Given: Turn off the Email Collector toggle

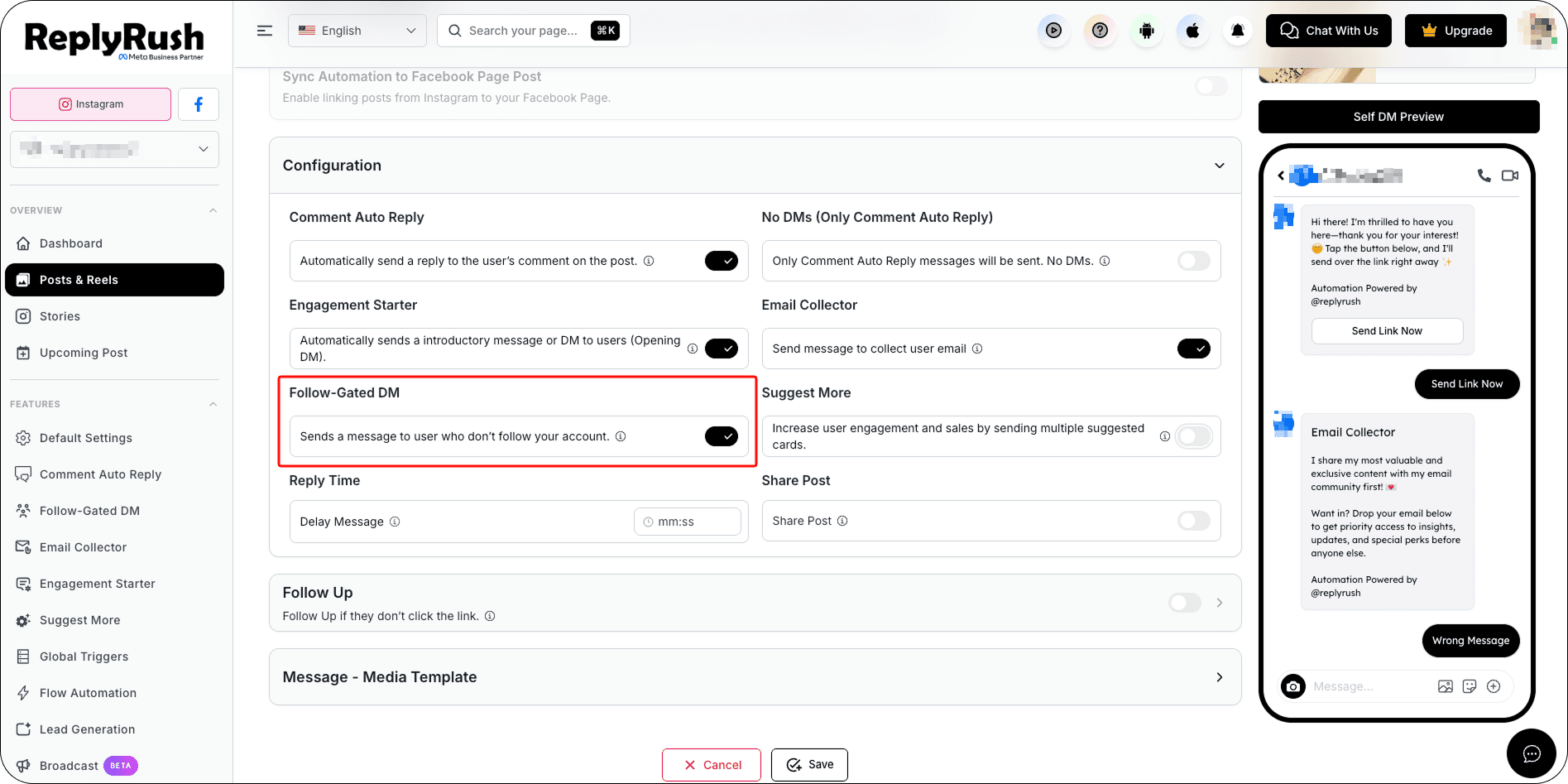Looking at the screenshot, I should (x=1194, y=349).
